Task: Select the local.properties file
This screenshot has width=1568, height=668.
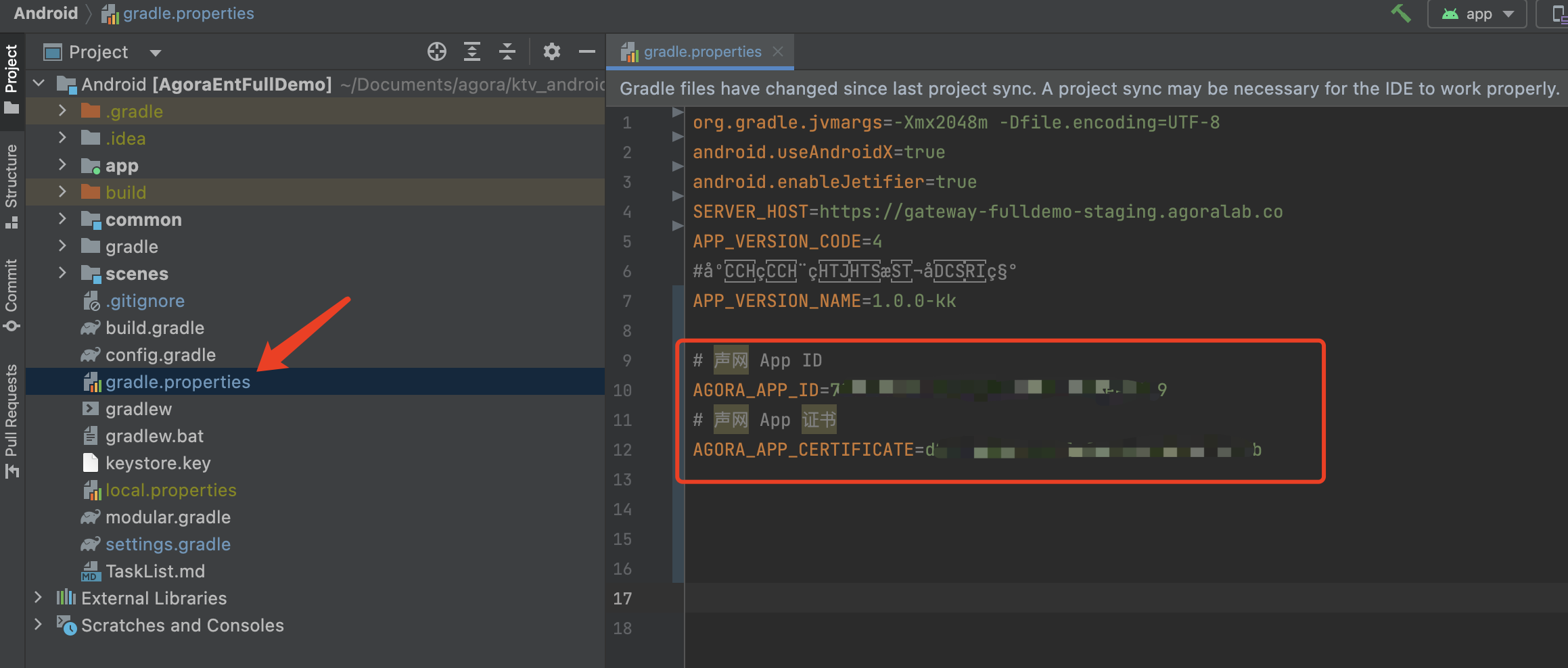Action: pyautogui.click(x=171, y=490)
